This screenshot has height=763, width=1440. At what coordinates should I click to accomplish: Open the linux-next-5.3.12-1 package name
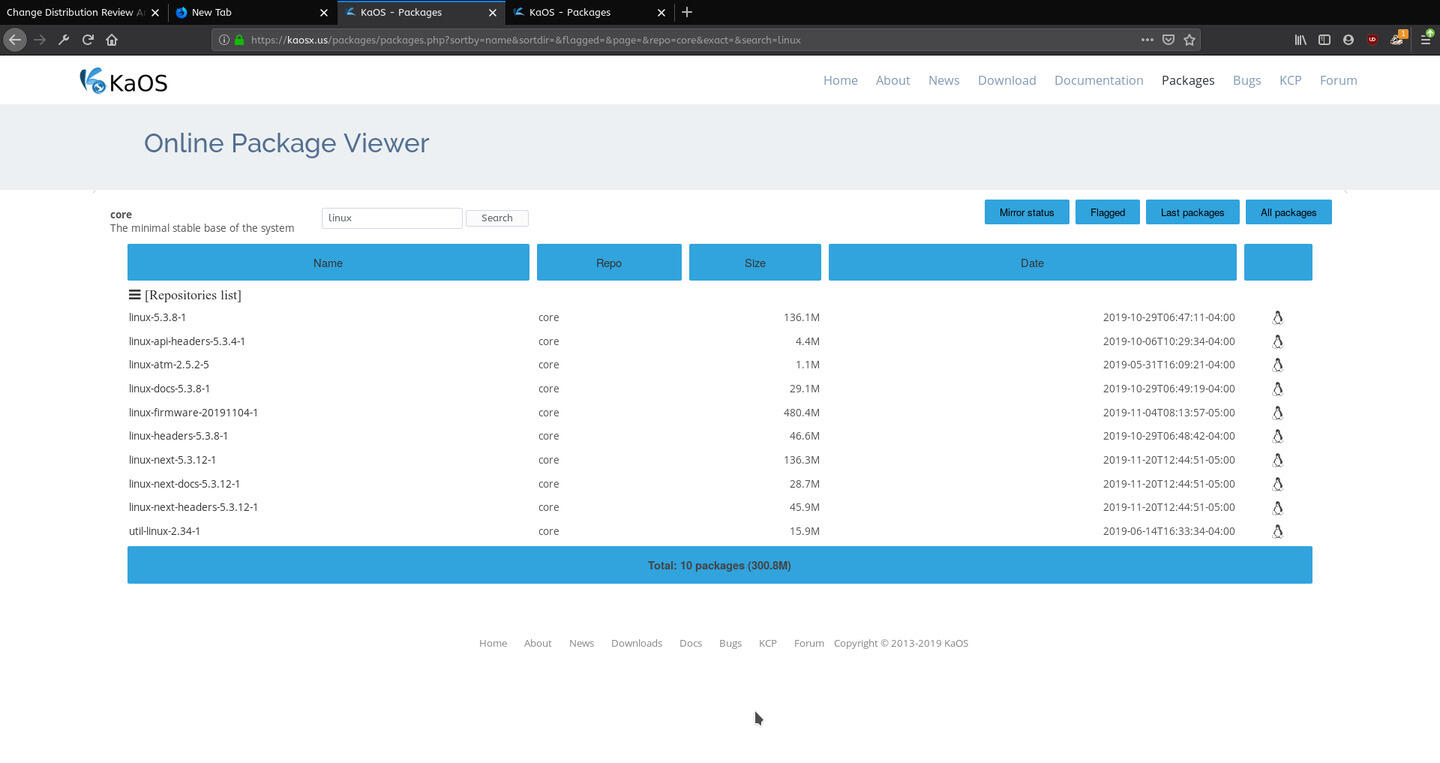click(172, 460)
